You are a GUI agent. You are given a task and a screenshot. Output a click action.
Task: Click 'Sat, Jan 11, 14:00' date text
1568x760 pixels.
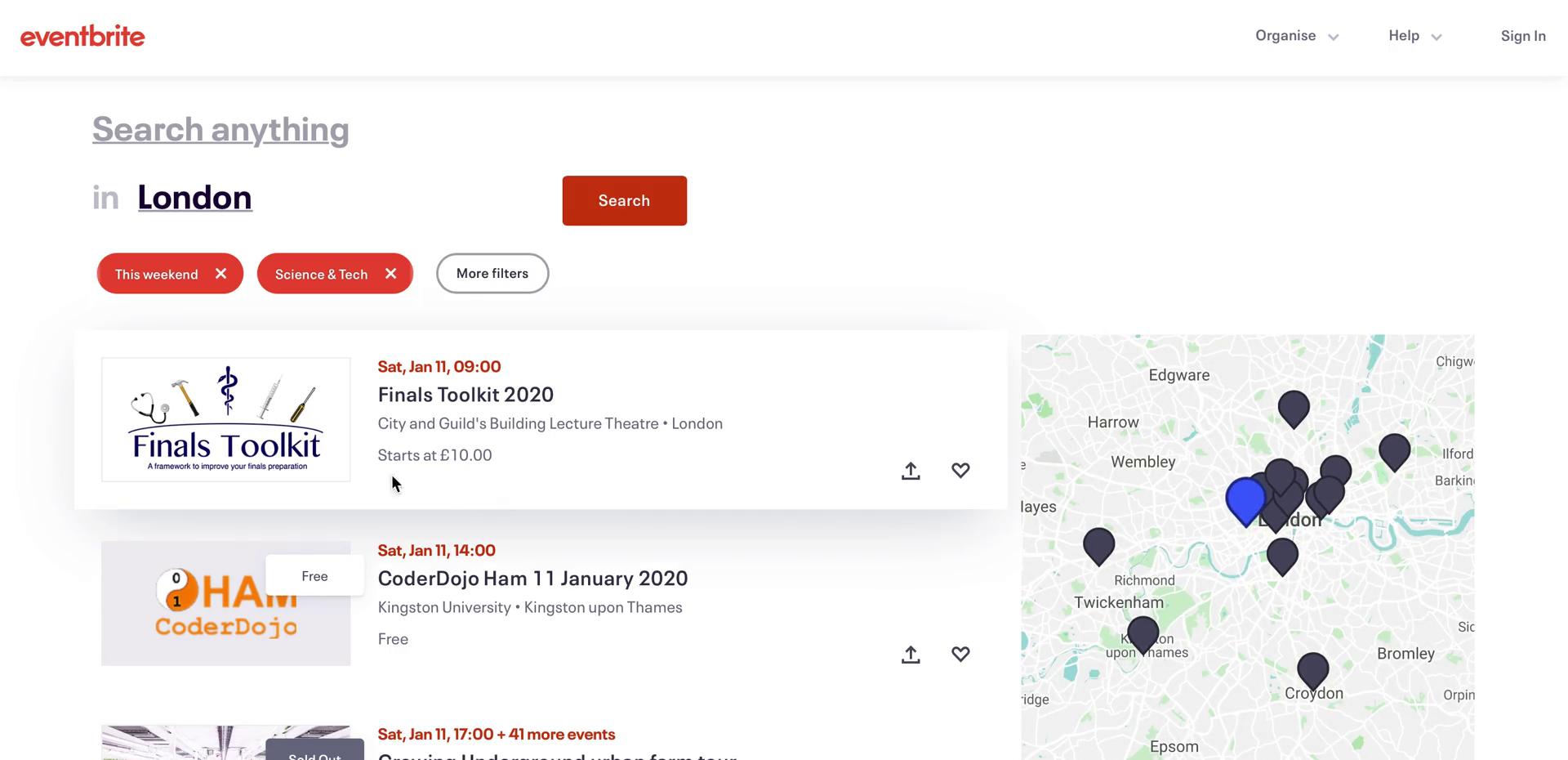[x=437, y=550]
